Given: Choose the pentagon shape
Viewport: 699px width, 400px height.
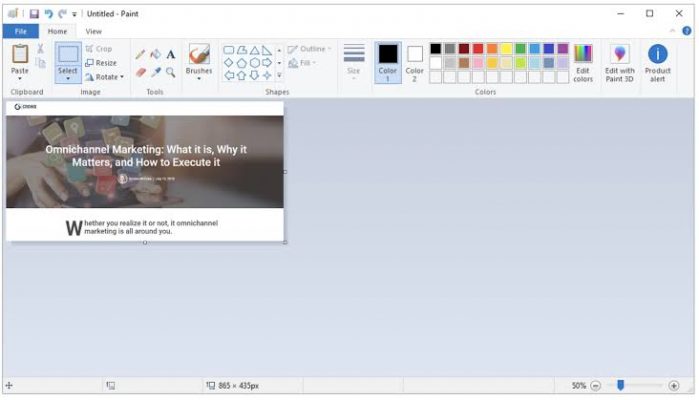Looking at the screenshot, I should click(x=242, y=63).
